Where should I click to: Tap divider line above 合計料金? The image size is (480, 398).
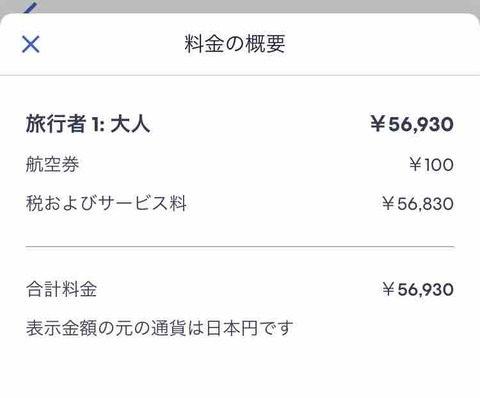[x=240, y=247]
